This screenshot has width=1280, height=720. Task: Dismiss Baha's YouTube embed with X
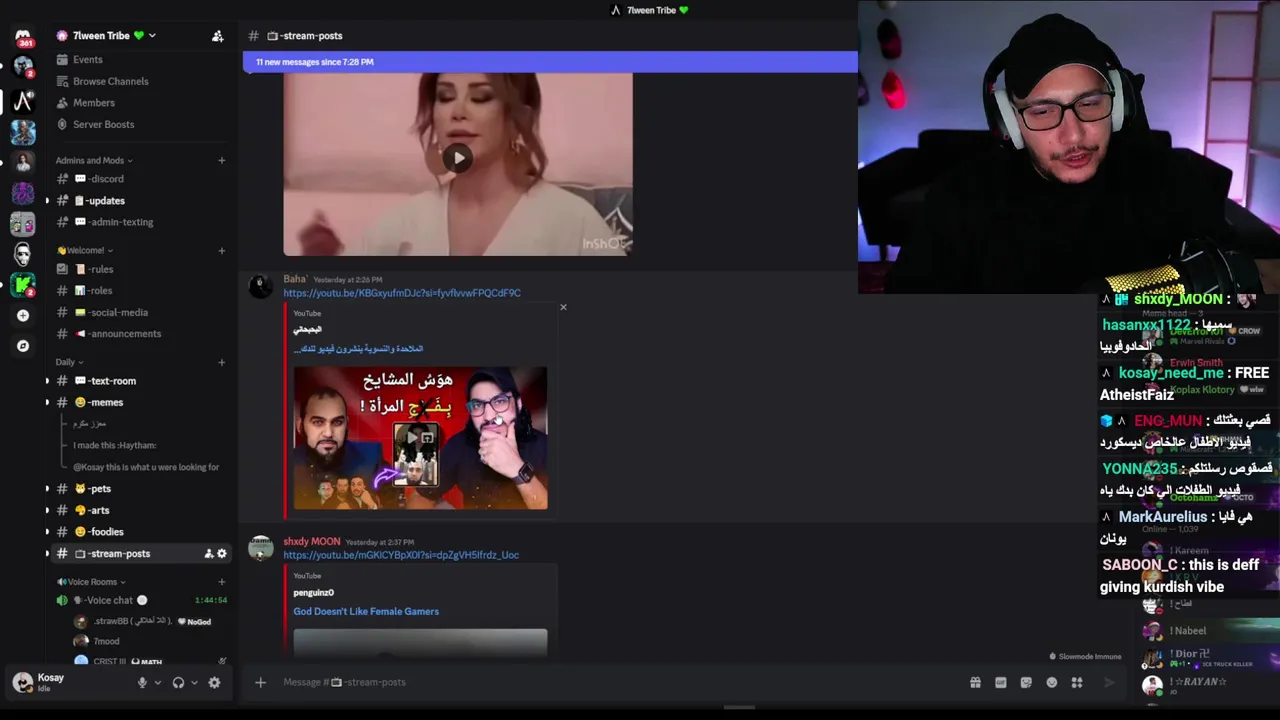pyautogui.click(x=563, y=307)
